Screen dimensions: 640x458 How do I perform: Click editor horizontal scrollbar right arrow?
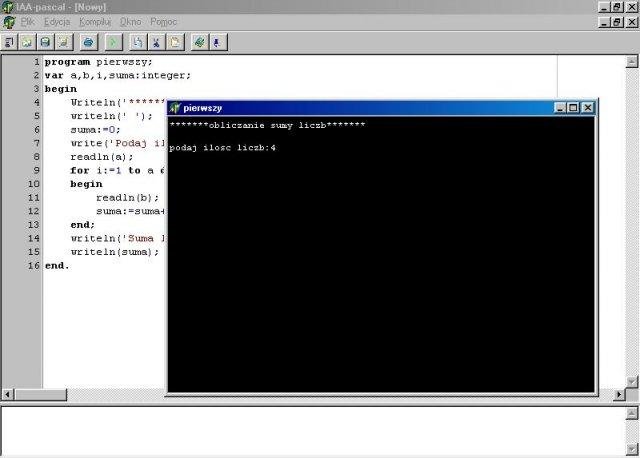click(619, 395)
